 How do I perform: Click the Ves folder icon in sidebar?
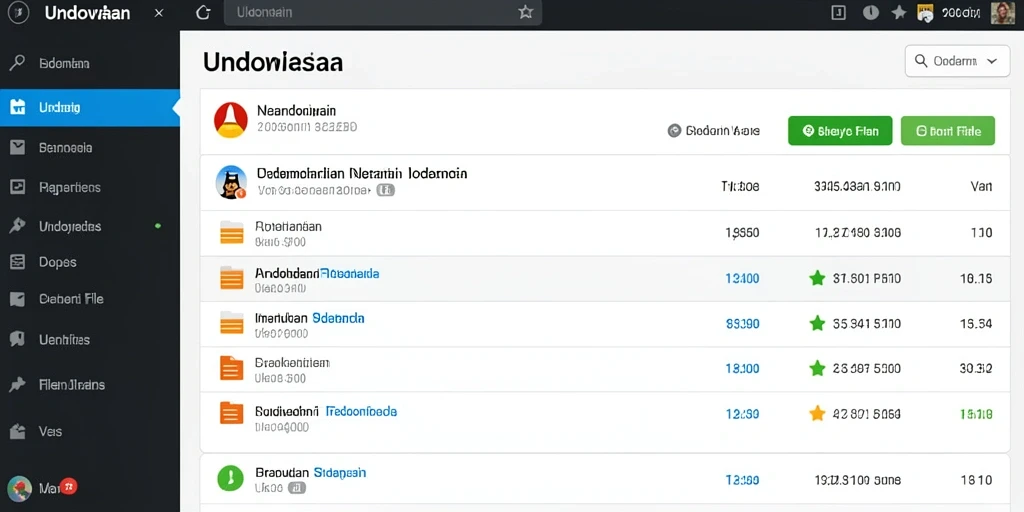pyautogui.click(x=18, y=431)
